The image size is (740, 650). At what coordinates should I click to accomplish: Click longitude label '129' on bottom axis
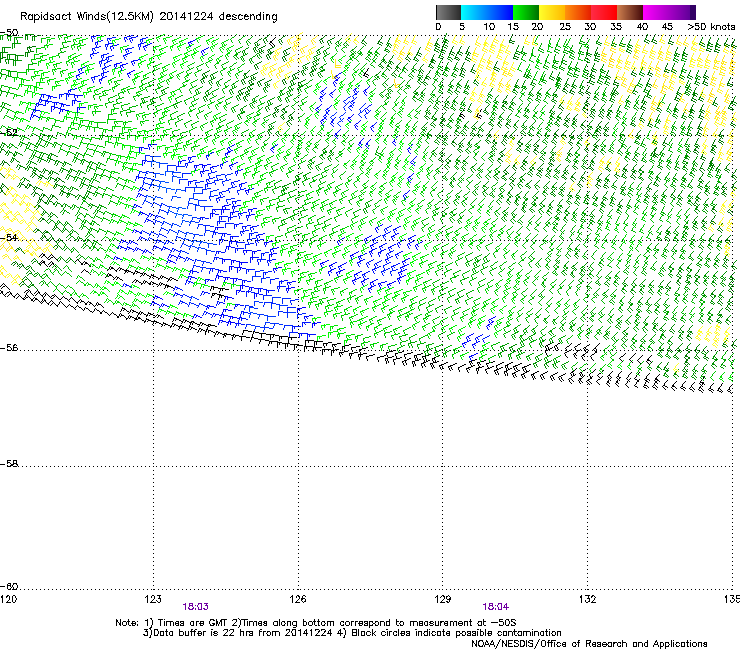[443, 599]
